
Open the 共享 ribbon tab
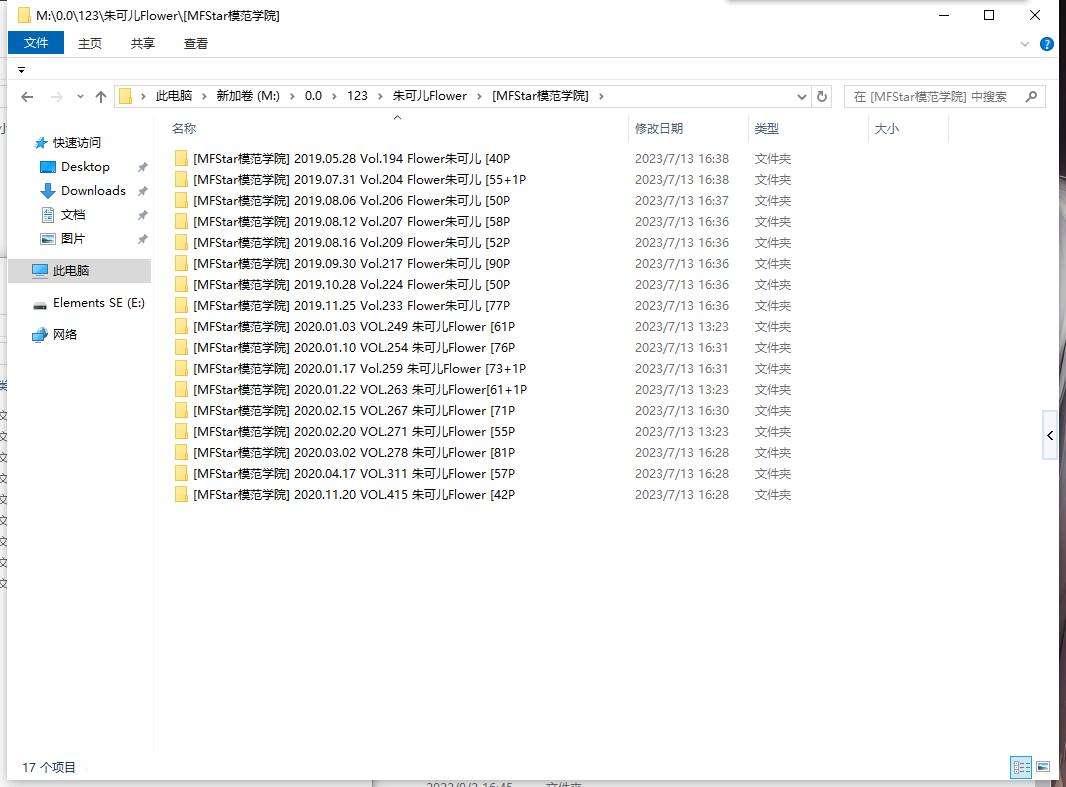[x=143, y=43]
